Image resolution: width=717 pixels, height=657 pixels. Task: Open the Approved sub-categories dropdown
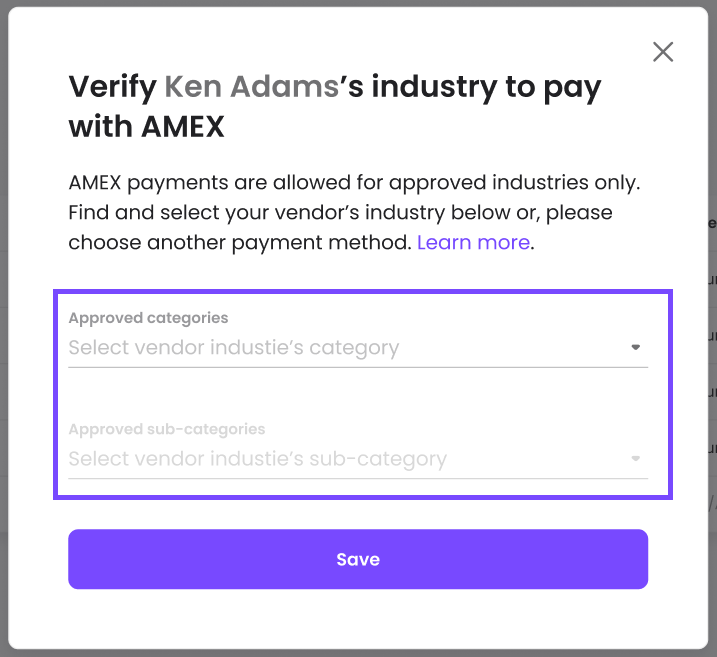tap(358, 459)
